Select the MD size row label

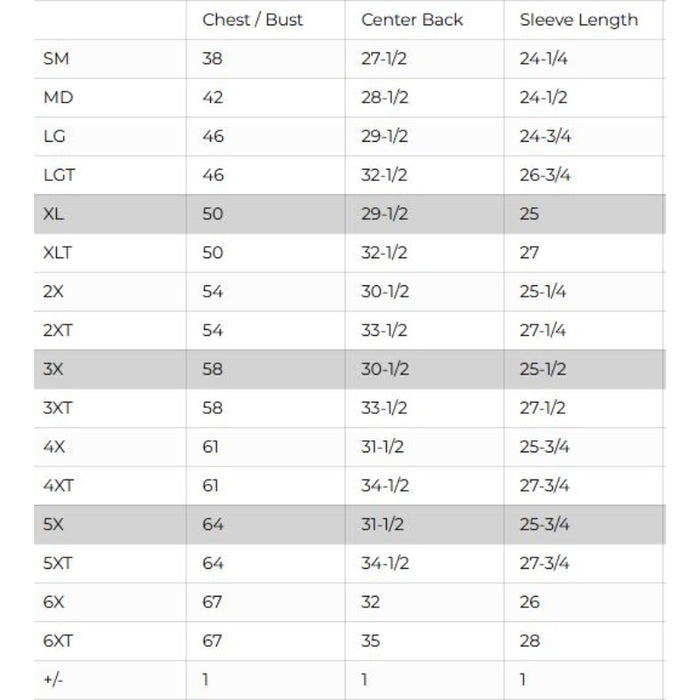coord(58,98)
